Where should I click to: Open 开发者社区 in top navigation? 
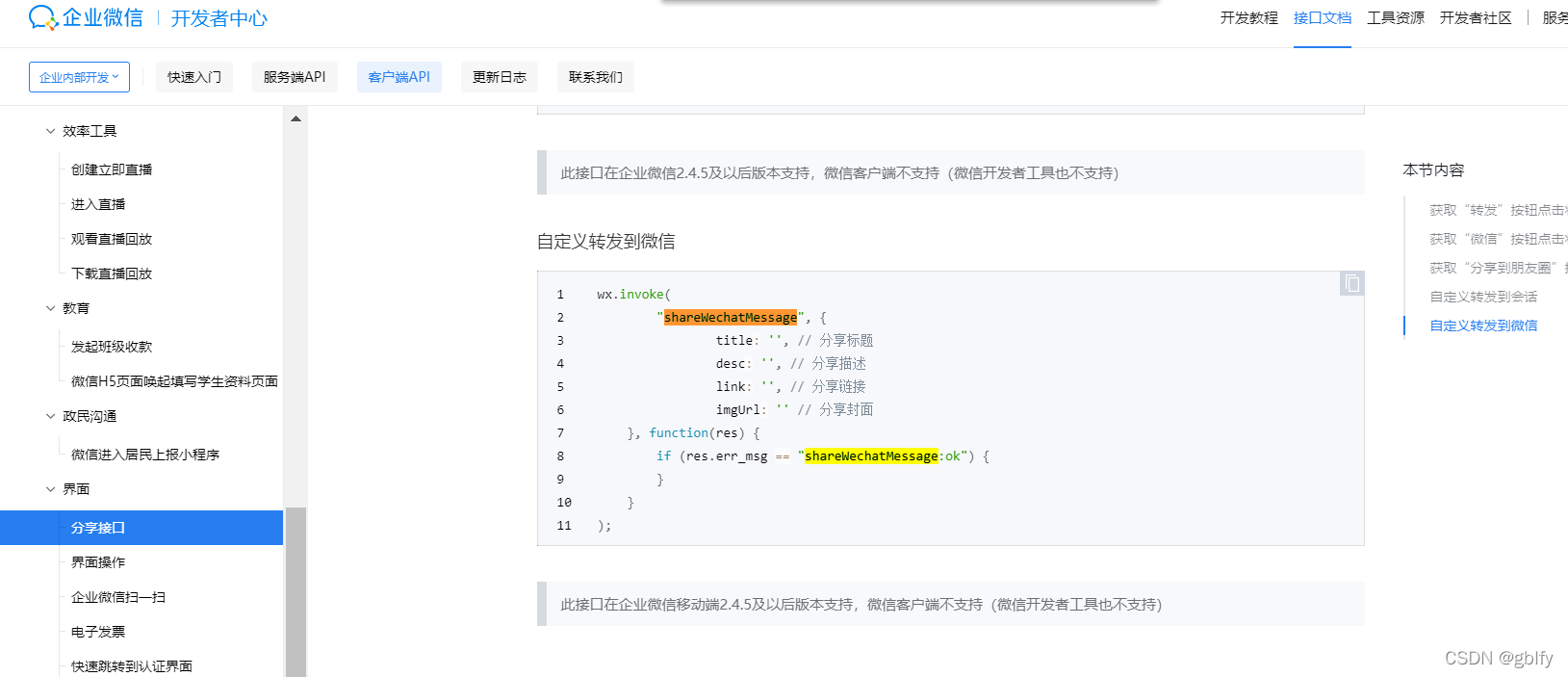pyautogui.click(x=1476, y=18)
